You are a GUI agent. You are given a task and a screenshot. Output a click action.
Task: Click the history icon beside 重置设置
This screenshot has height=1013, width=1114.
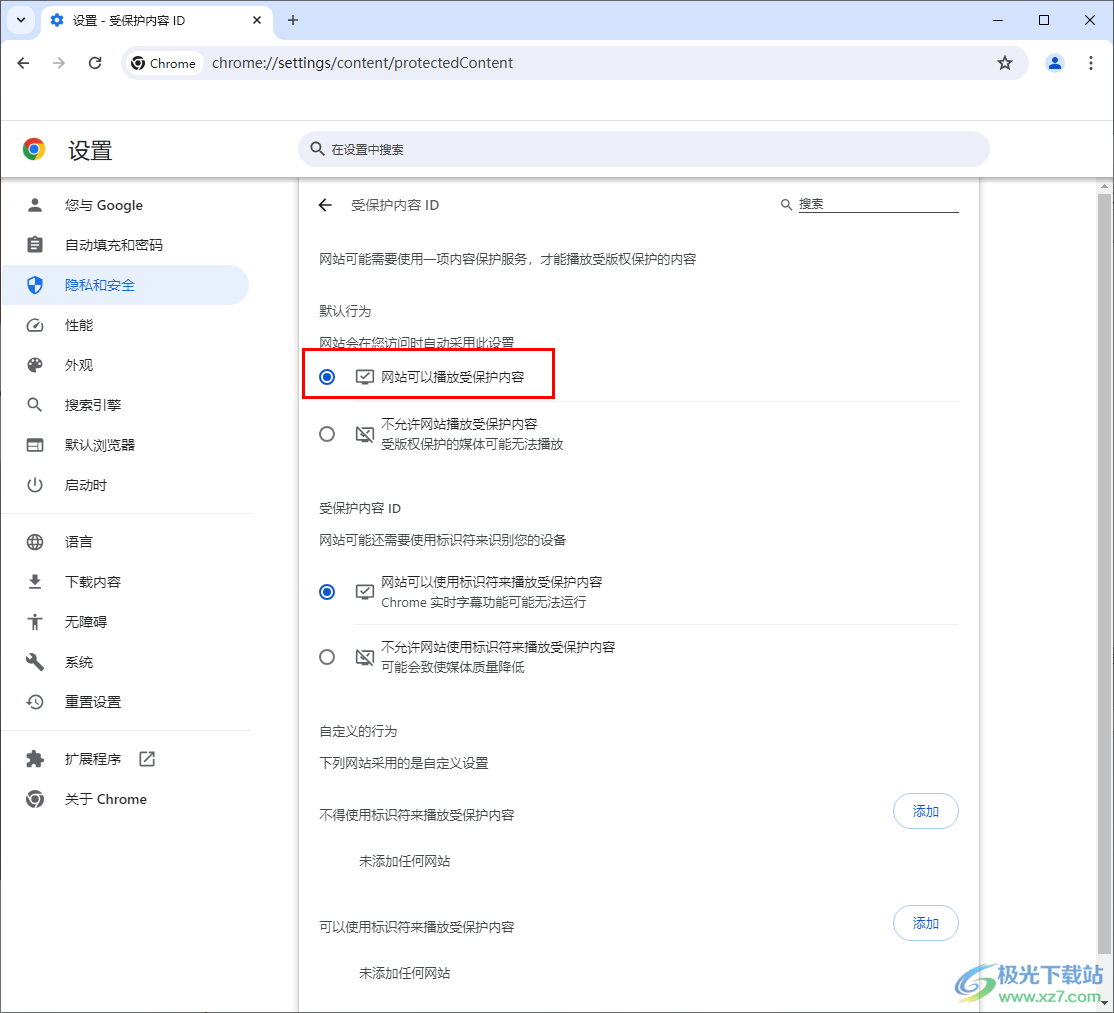point(35,702)
